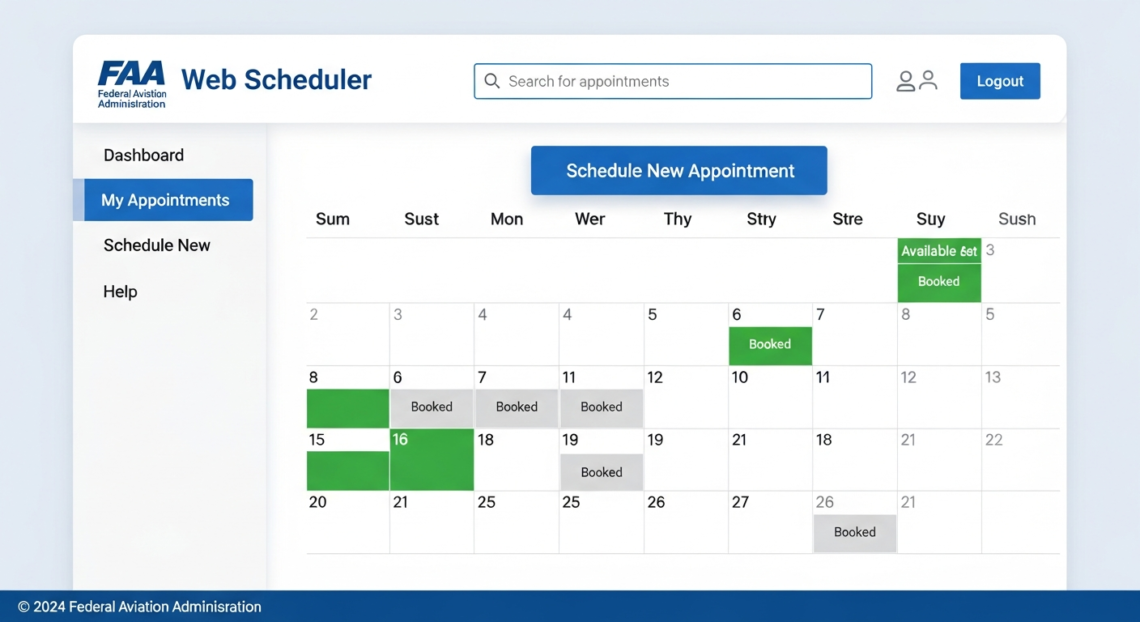Click the Booked slot beneath the Available Slot
This screenshot has height=622, width=1140.
[938, 281]
